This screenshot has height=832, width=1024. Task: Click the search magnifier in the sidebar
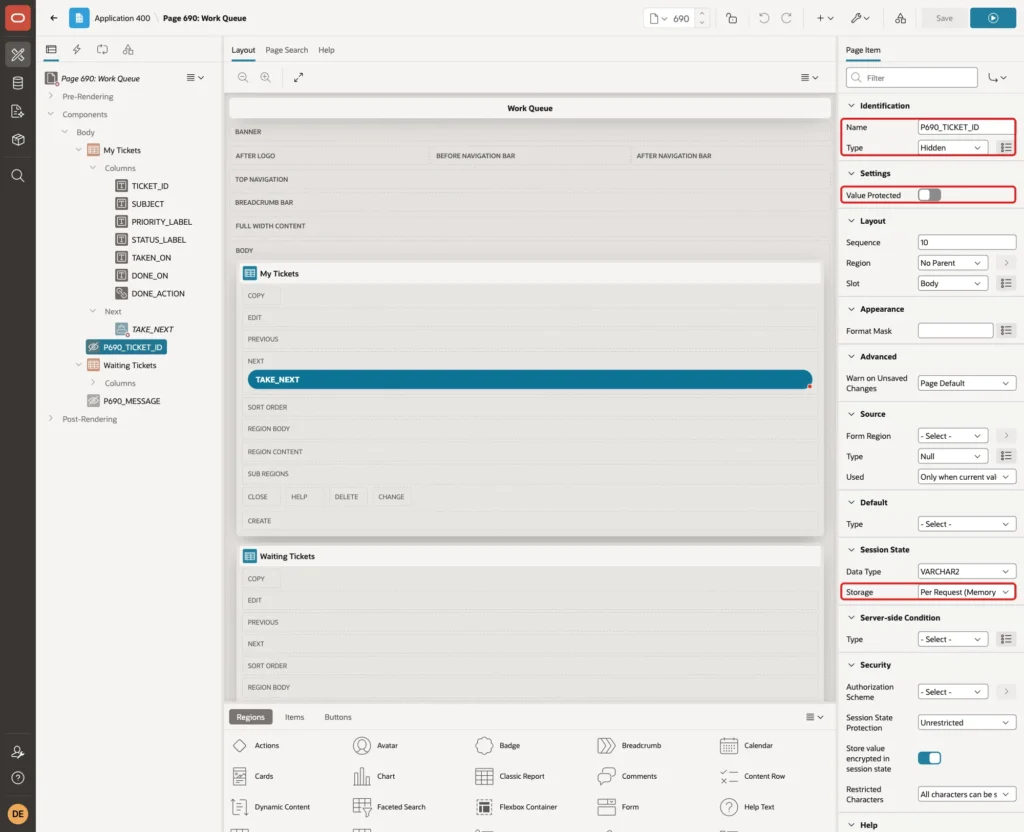tap(18, 176)
